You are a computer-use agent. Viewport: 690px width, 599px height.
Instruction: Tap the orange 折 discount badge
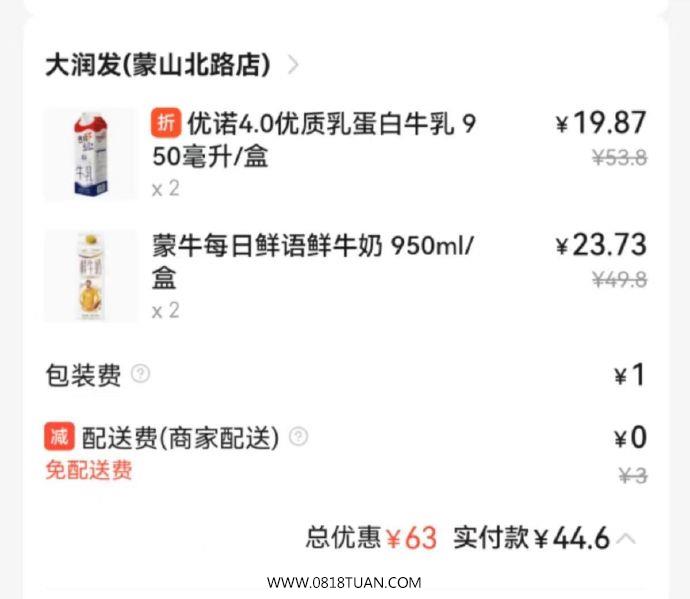click(166, 122)
